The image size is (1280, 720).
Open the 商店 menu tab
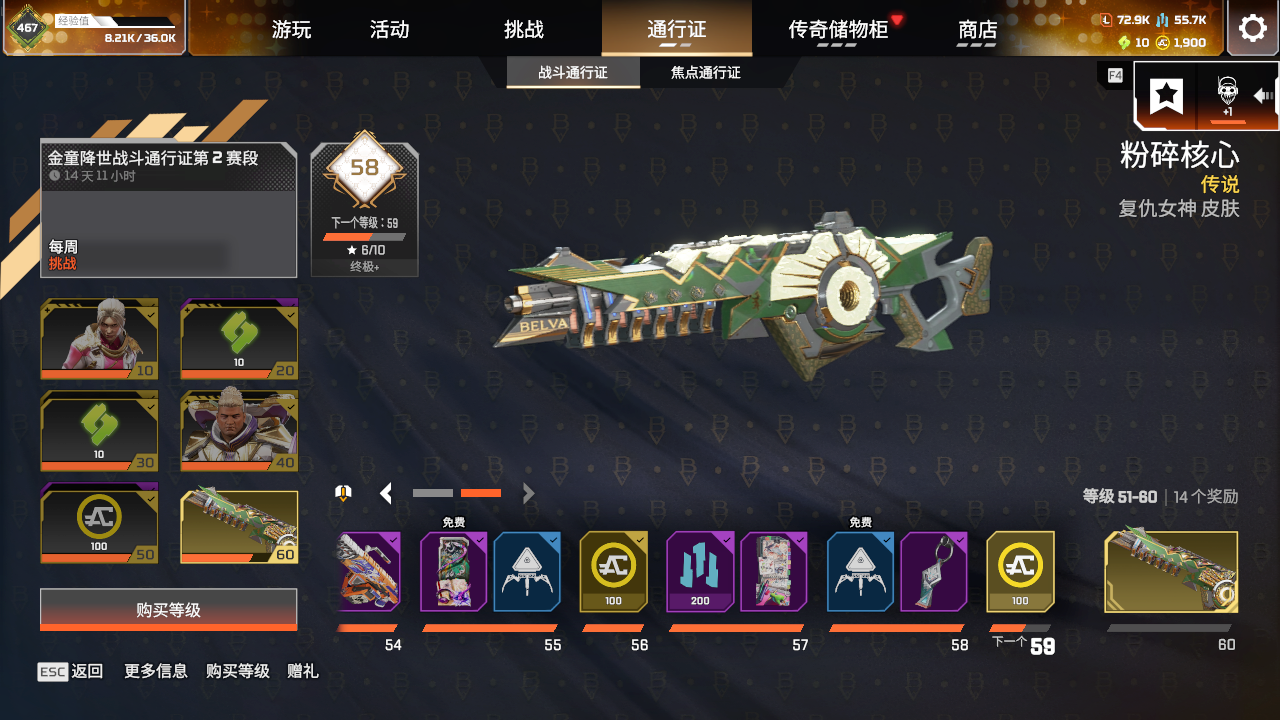[977, 29]
